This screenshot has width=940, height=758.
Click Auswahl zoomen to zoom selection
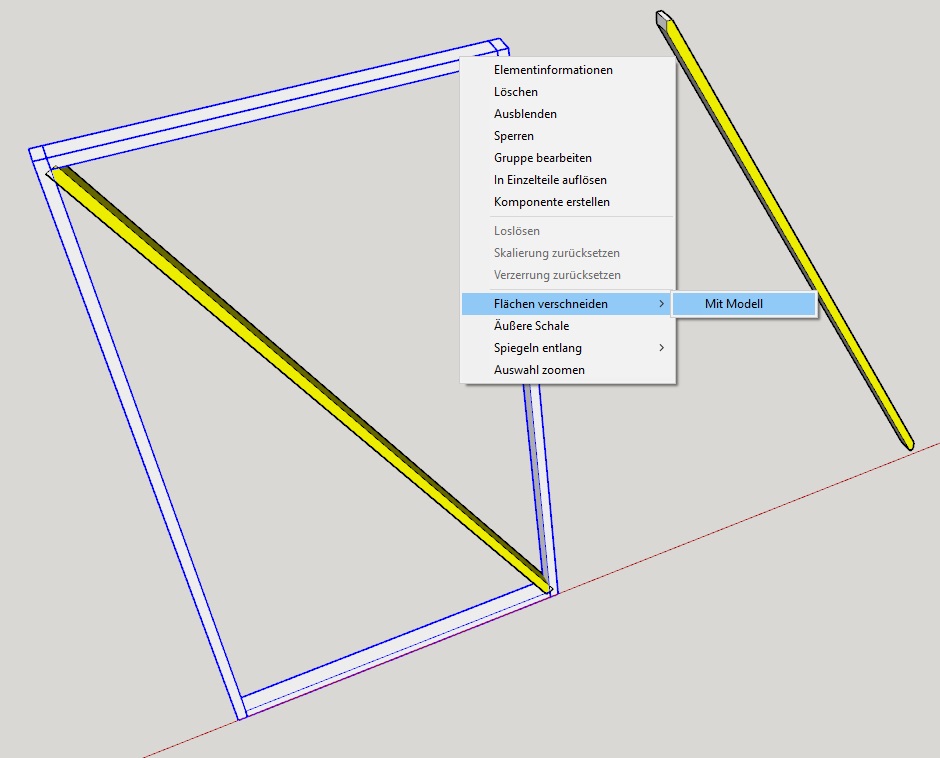point(539,370)
